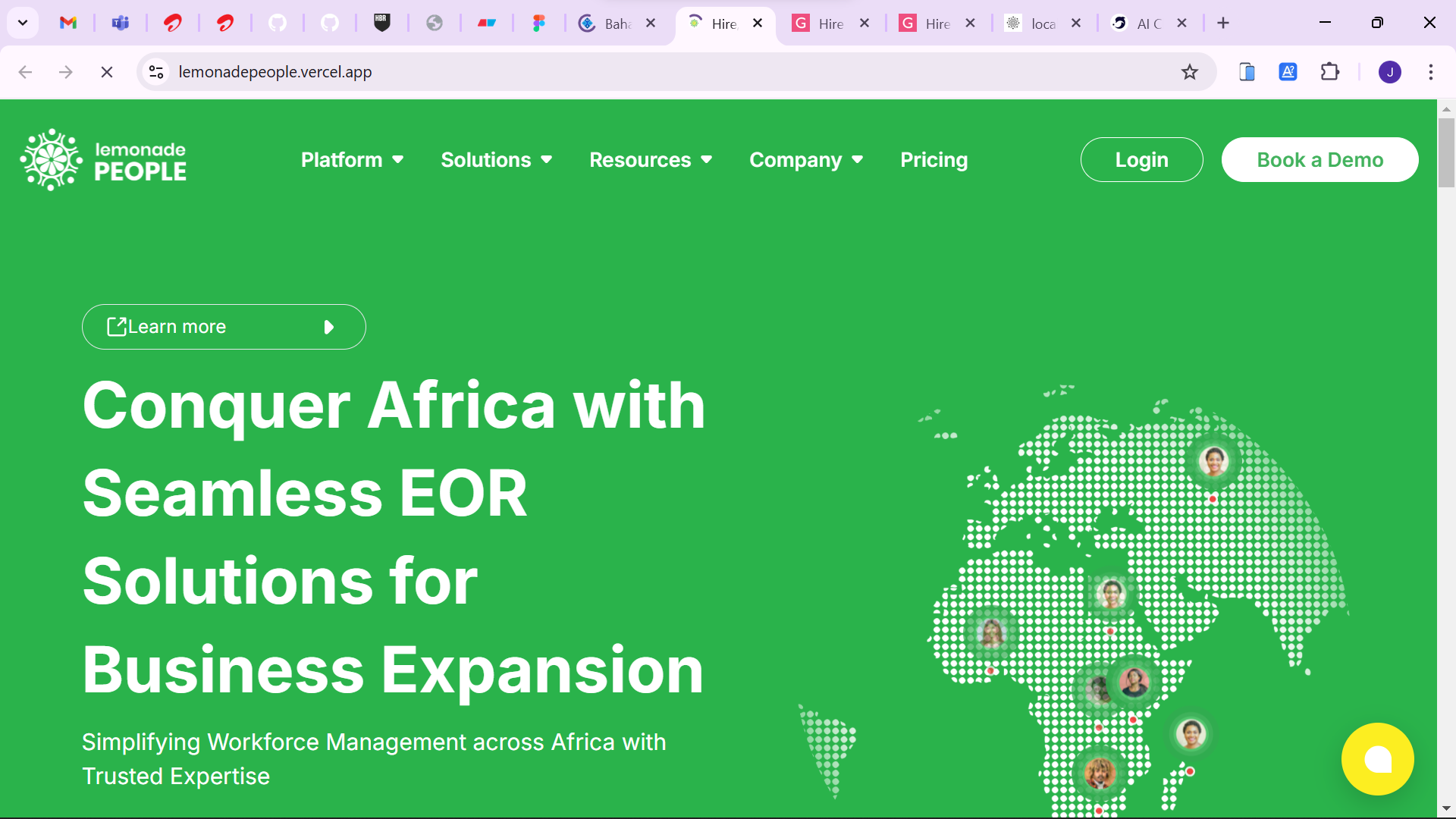Open the translate extension icon

tap(1288, 72)
